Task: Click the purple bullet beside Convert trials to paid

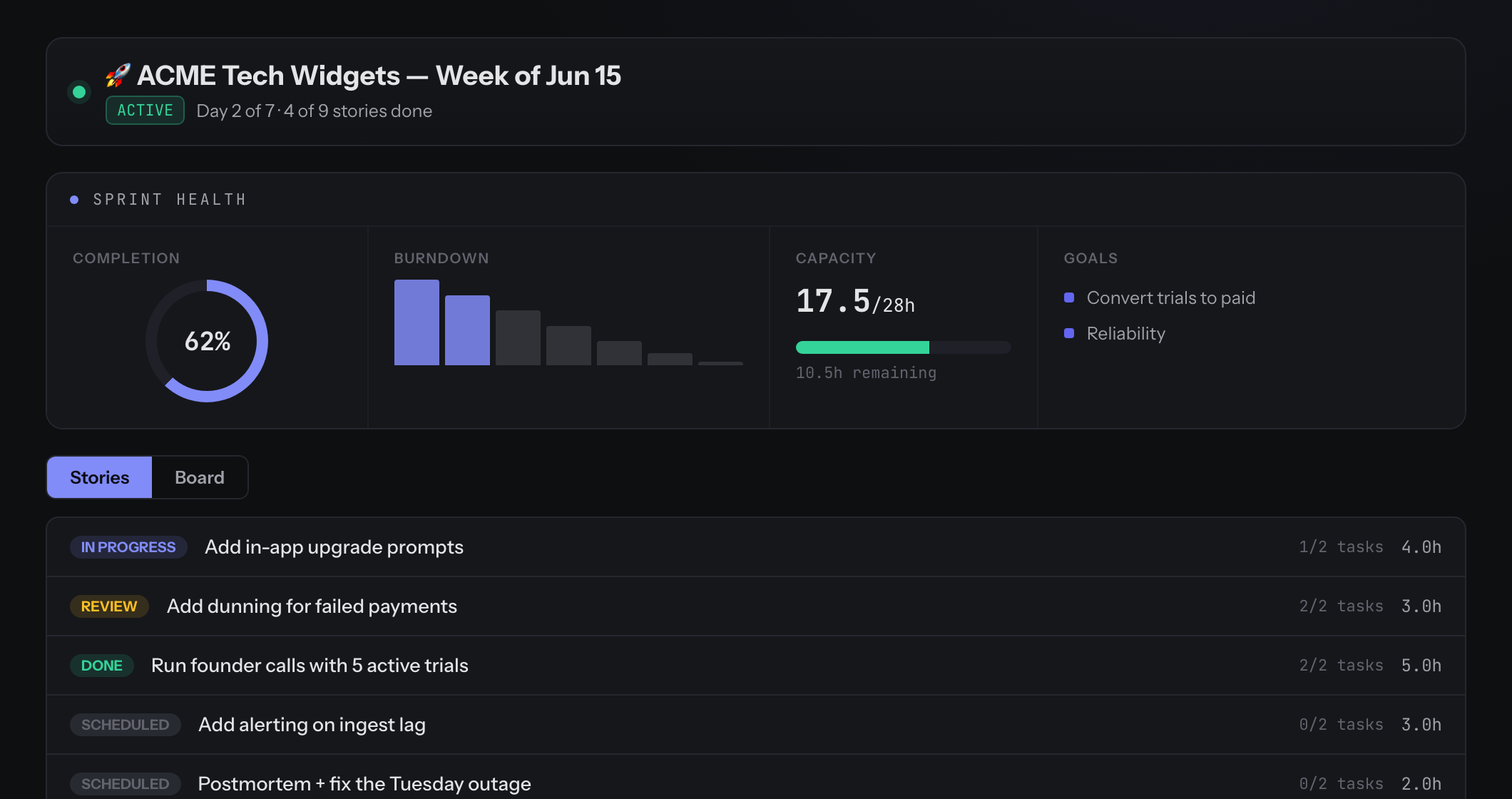Action: tap(1069, 297)
